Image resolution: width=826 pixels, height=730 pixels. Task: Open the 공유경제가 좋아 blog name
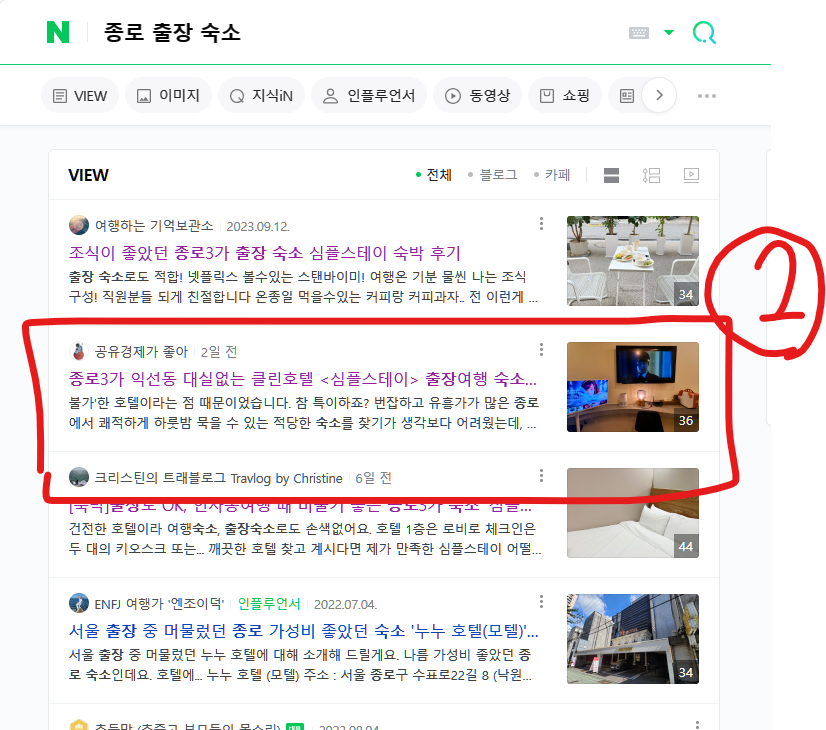(141, 352)
